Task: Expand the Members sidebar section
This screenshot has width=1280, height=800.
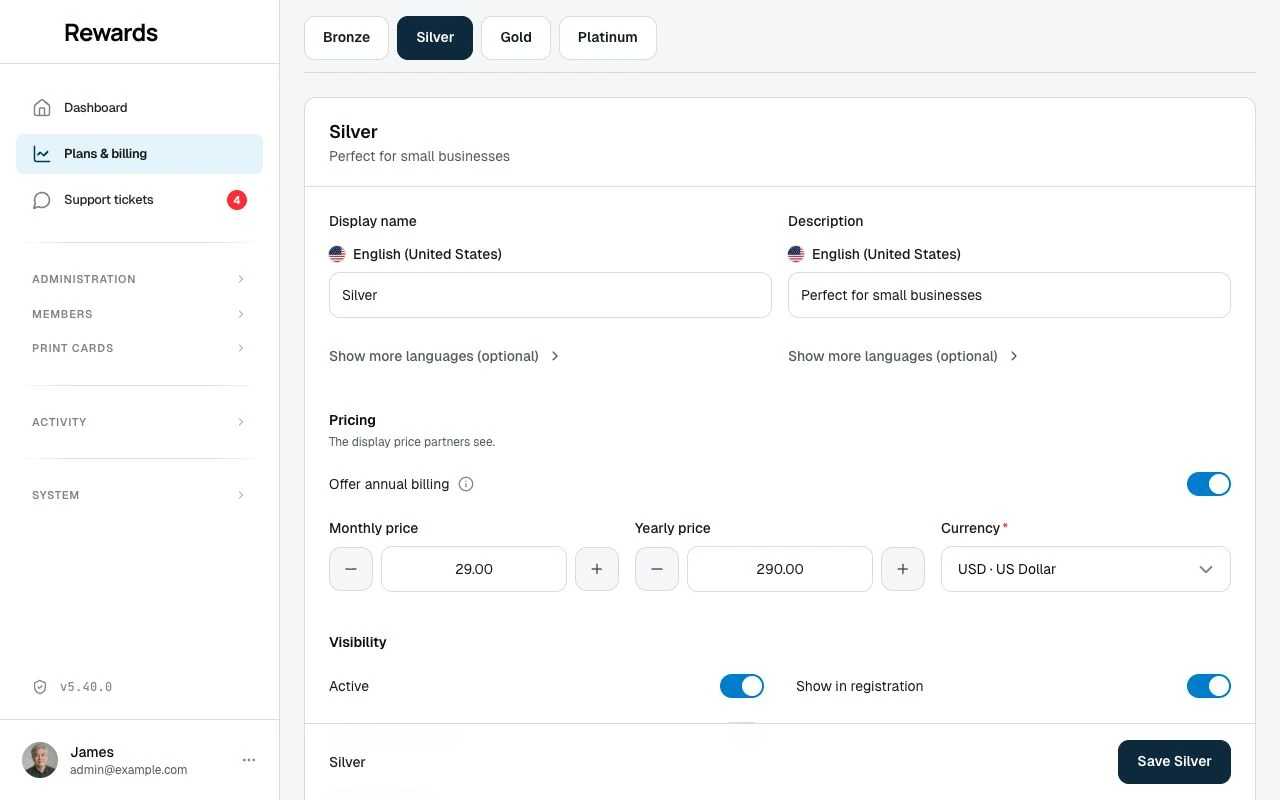Action: point(139,314)
